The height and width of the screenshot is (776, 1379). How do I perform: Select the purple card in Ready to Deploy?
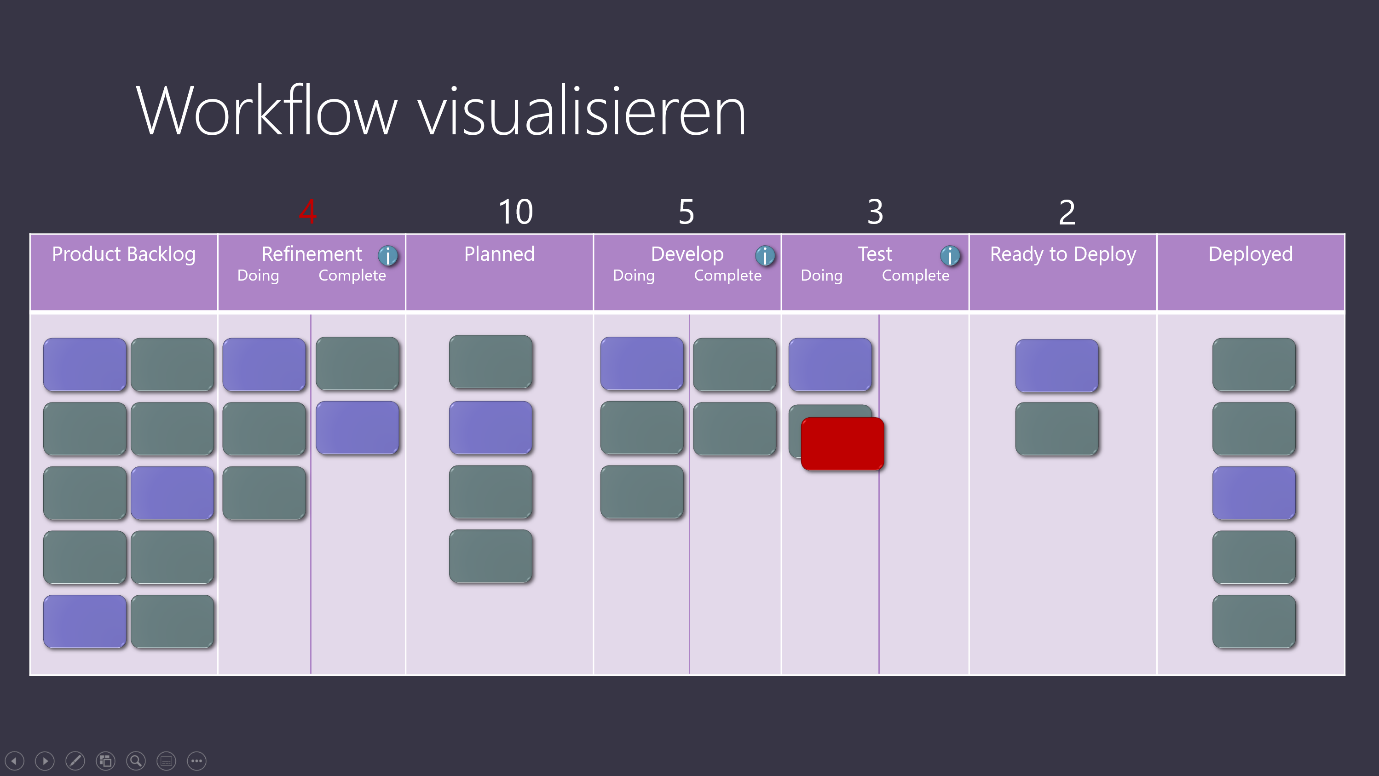[x=1057, y=365]
